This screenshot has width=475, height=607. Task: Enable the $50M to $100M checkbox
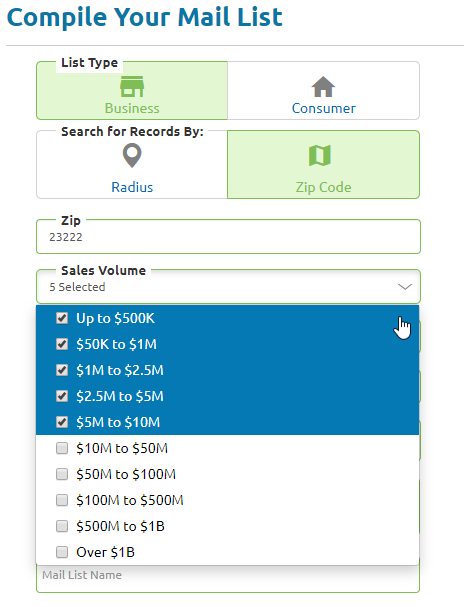pos(62,474)
